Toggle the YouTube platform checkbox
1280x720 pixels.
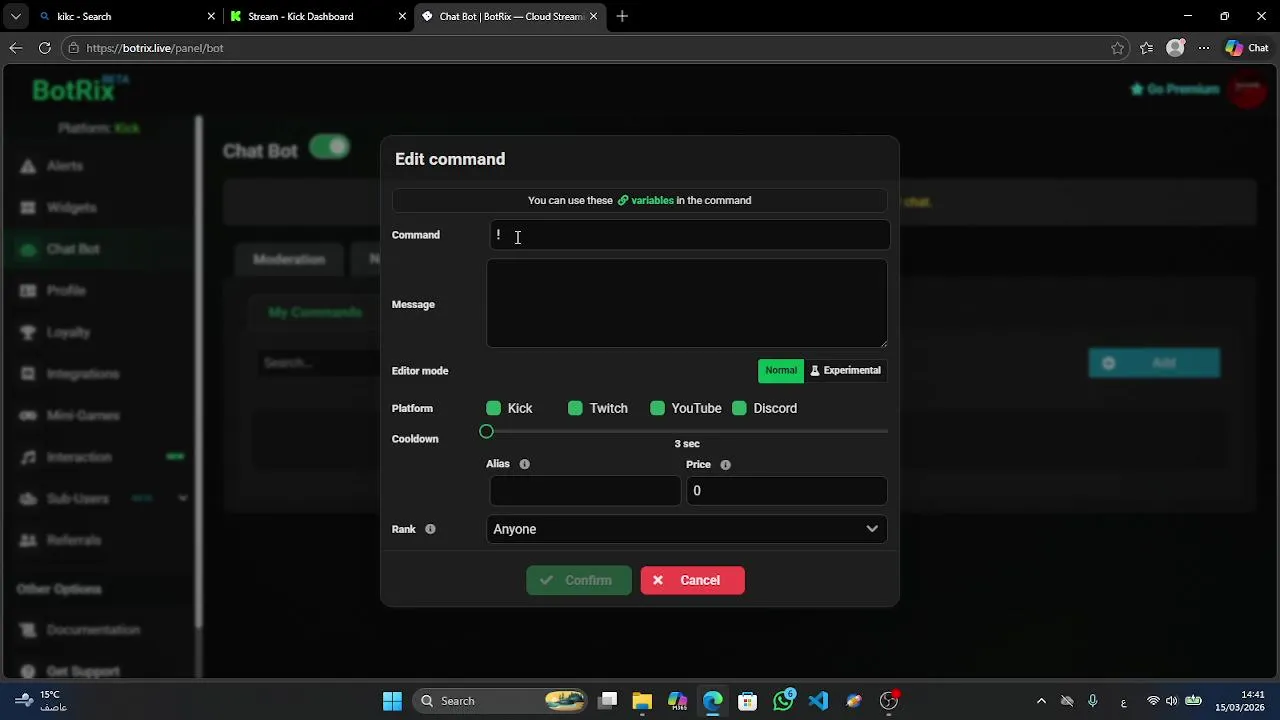[657, 408]
